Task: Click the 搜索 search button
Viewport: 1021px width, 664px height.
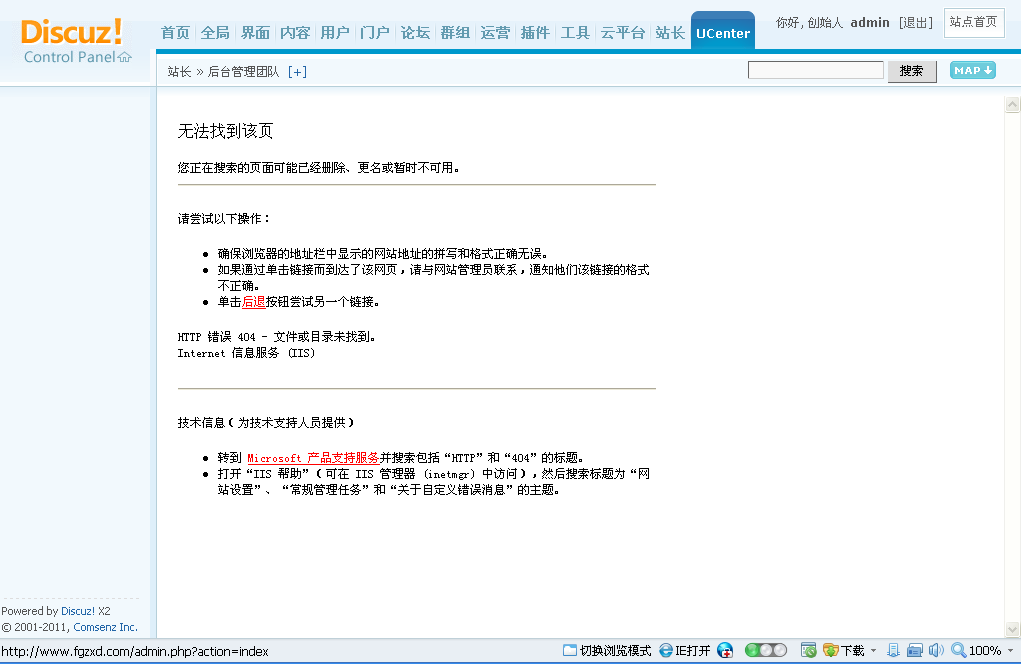Action: (912, 71)
